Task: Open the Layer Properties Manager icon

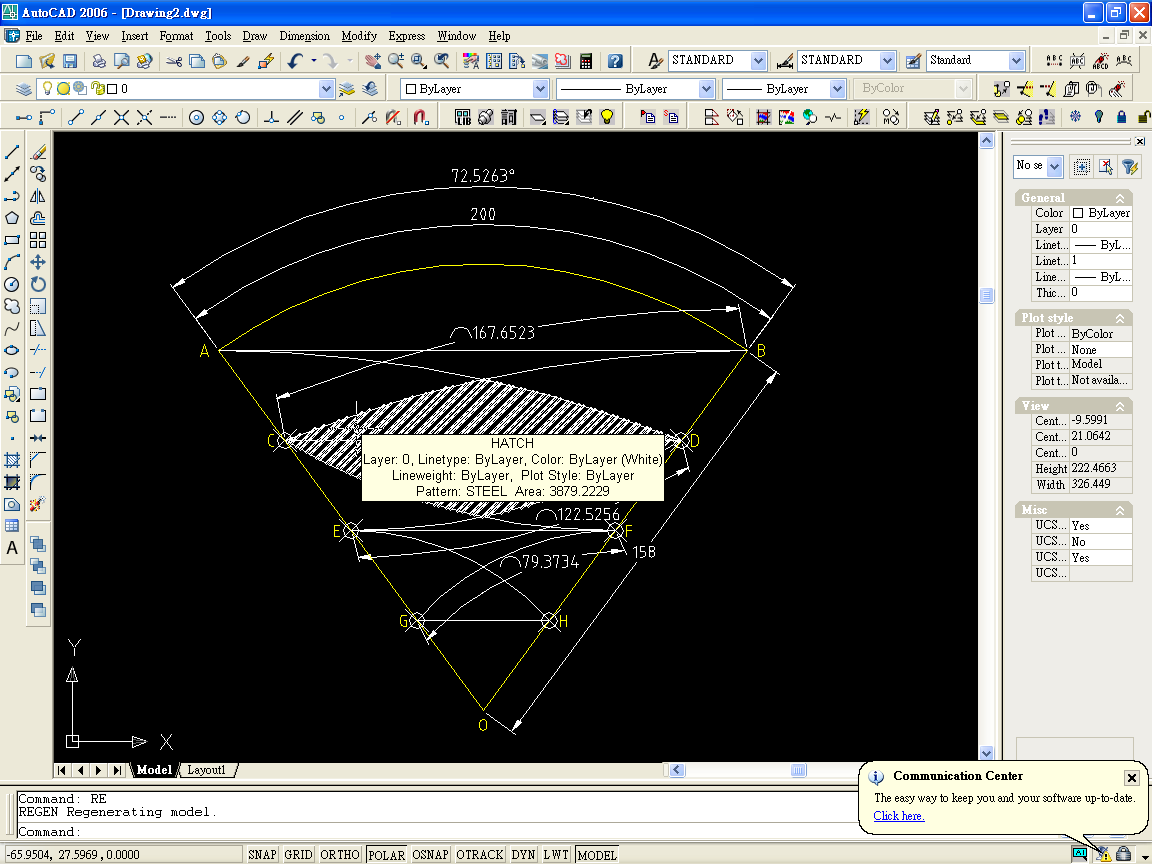Action: pos(24,89)
